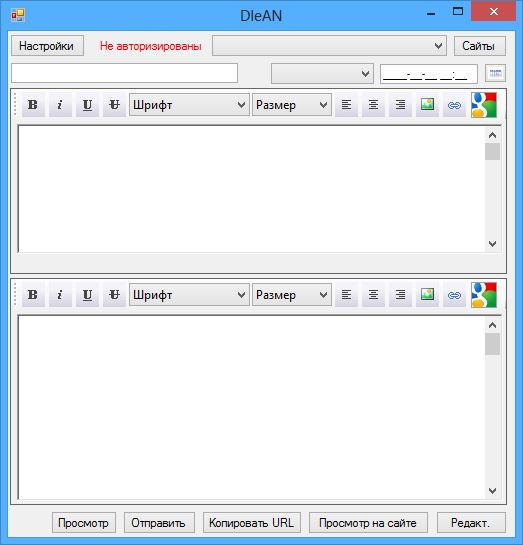
Task: Open the Настройки settings button
Action: 47,46
